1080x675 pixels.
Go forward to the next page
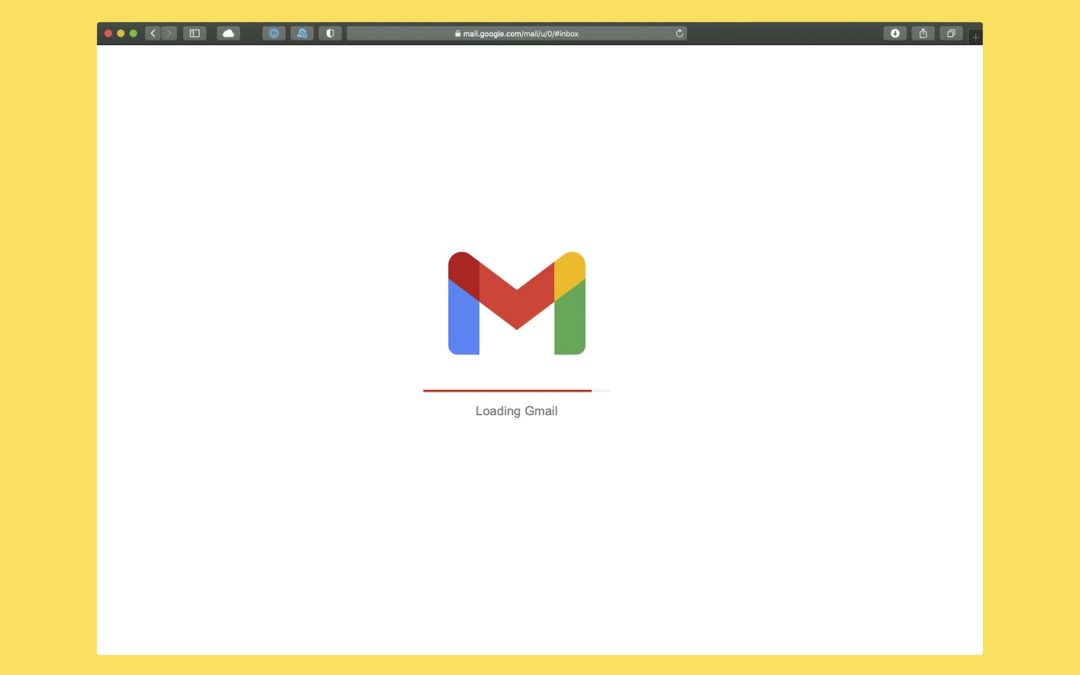[x=169, y=33]
